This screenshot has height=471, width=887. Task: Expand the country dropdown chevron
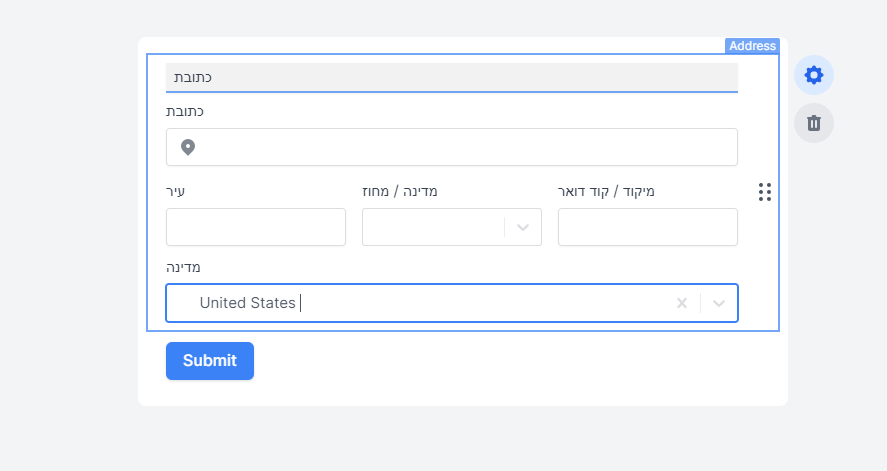coord(719,303)
